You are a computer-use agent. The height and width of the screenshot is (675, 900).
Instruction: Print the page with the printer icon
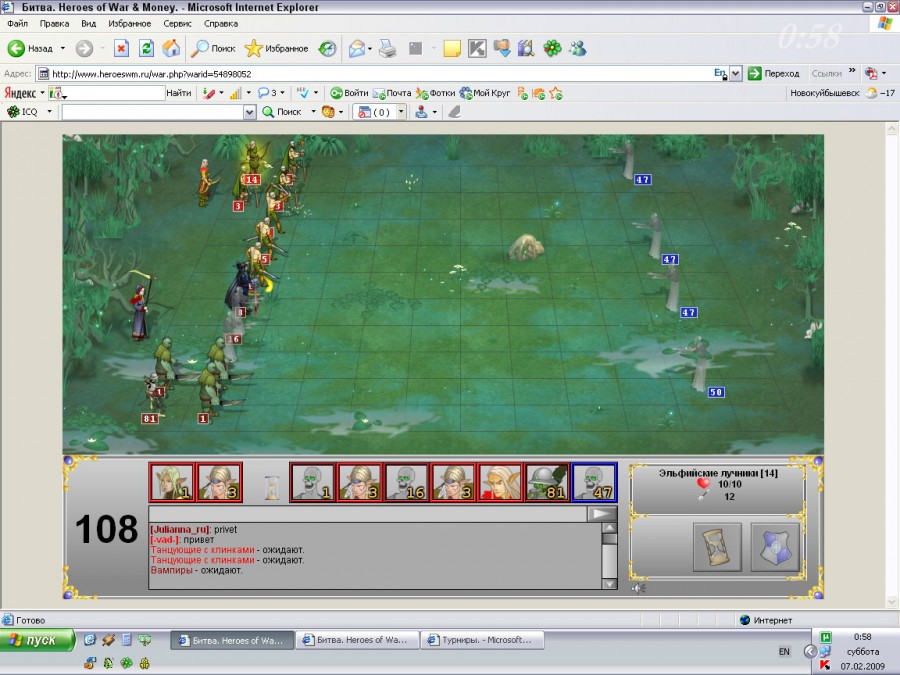click(x=388, y=49)
